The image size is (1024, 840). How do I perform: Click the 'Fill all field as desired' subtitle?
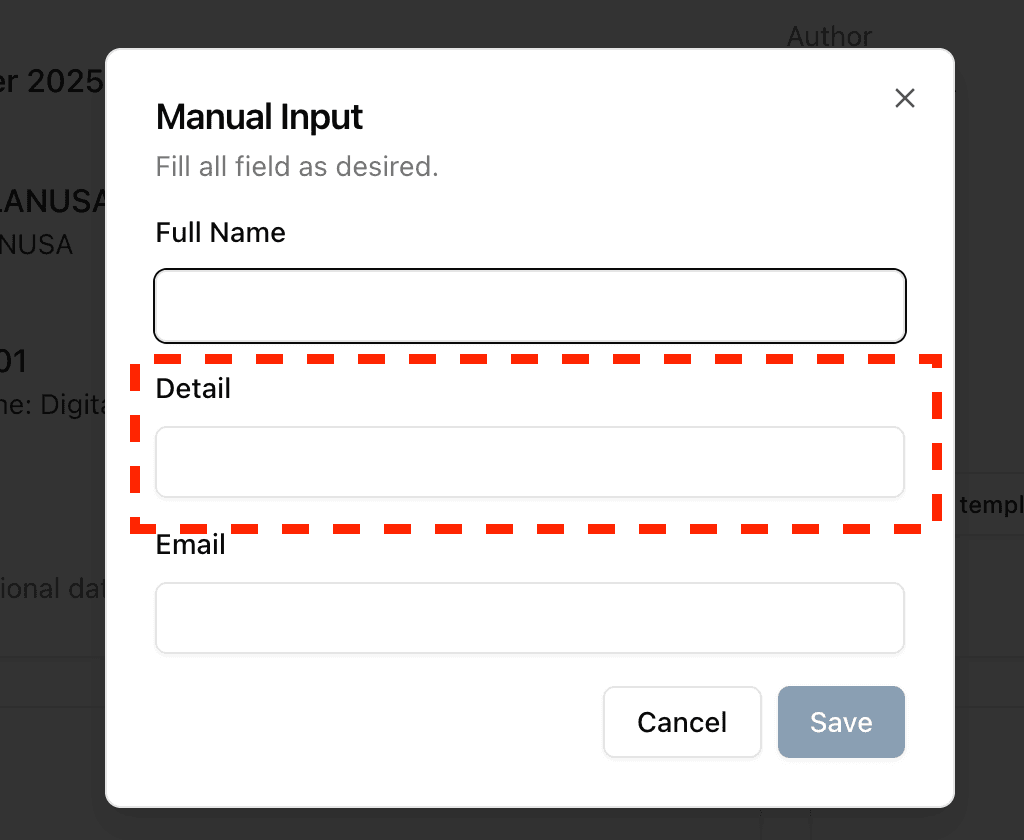coord(297,167)
